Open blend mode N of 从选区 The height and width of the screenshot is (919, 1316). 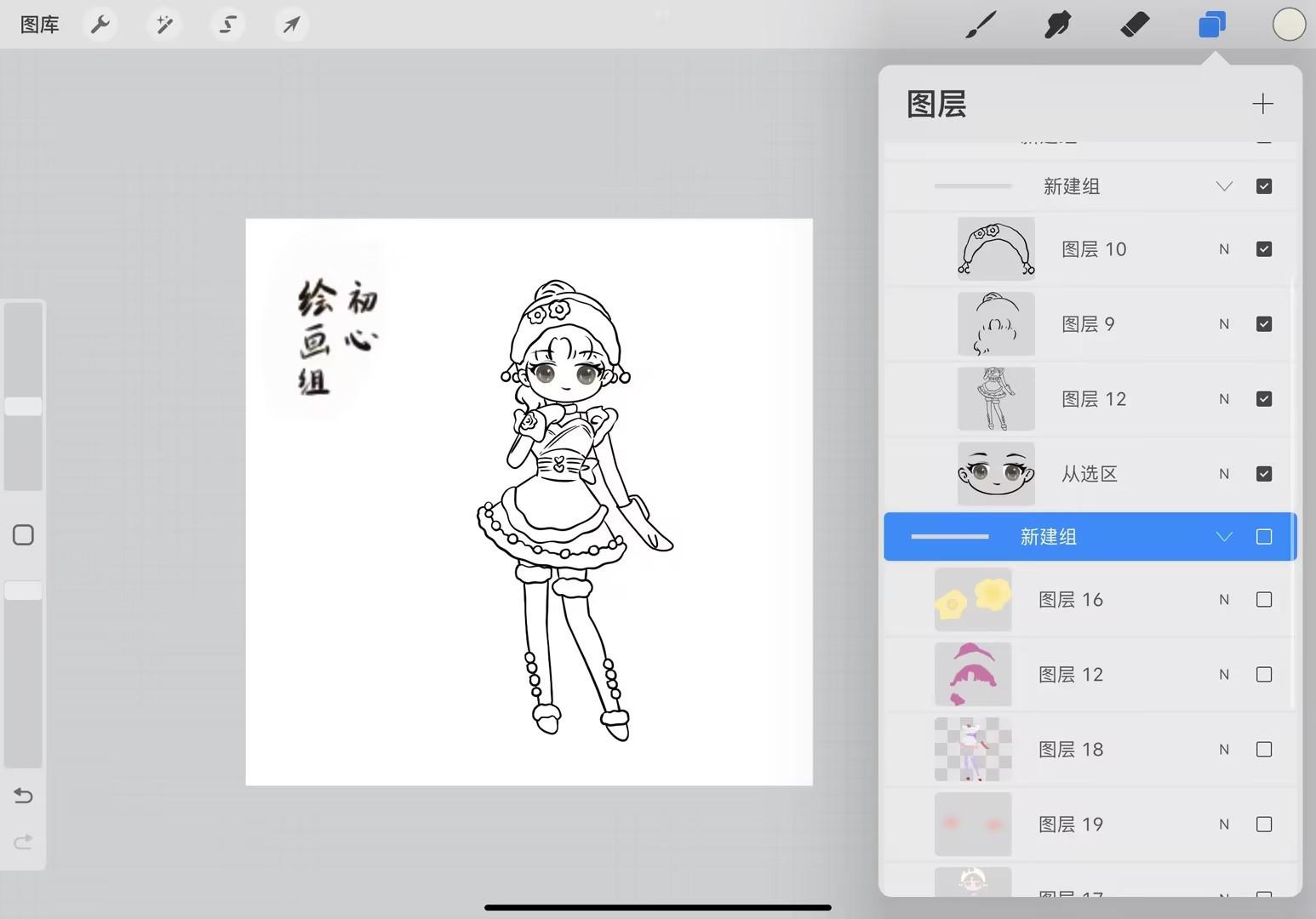point(1224,474)
